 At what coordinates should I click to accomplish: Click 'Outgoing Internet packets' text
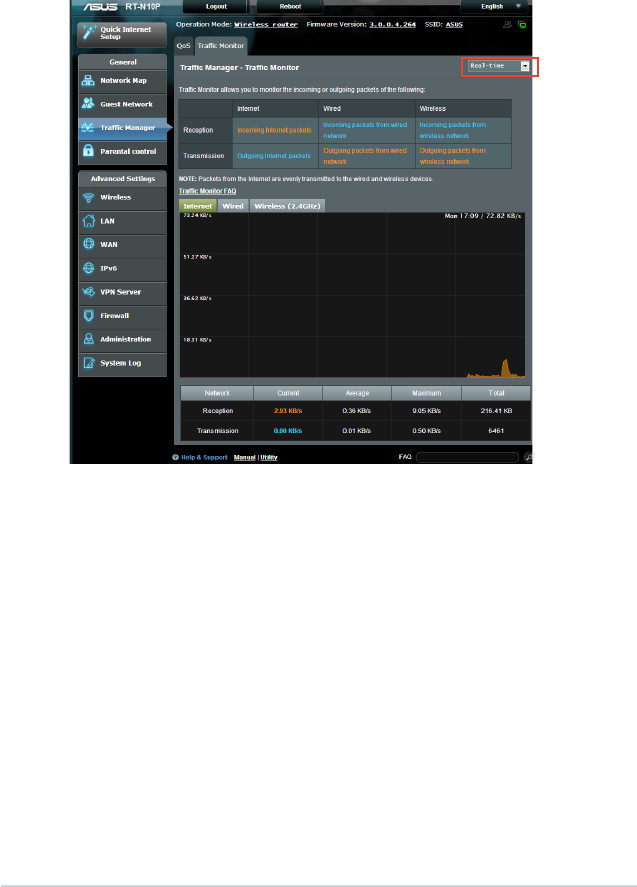click(273, 156)
